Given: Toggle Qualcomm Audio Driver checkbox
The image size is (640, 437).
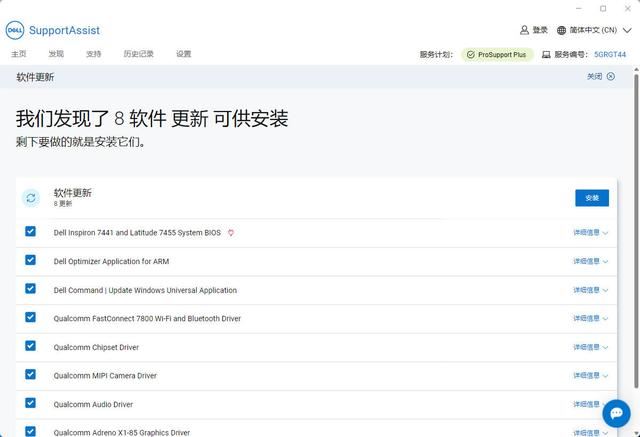Looking at the screenshot, I should click(x=30, y=403).
